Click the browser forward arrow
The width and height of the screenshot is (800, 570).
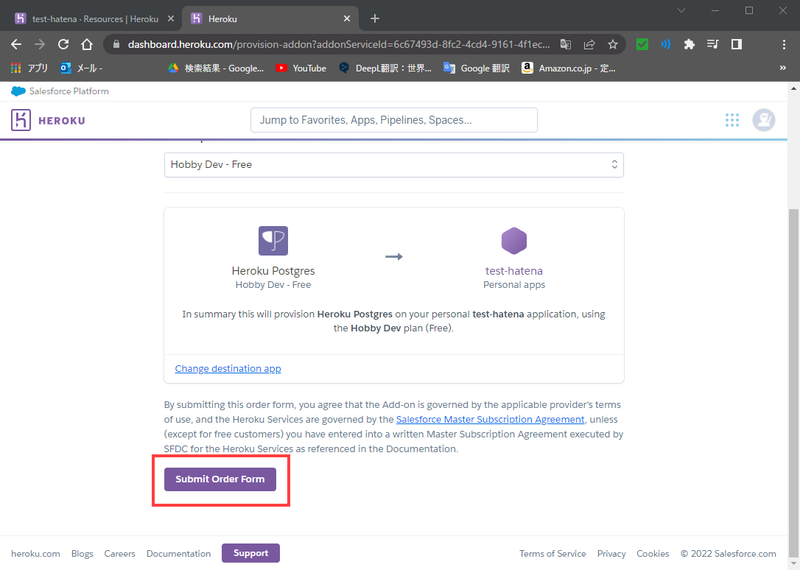tap(39, 44)
